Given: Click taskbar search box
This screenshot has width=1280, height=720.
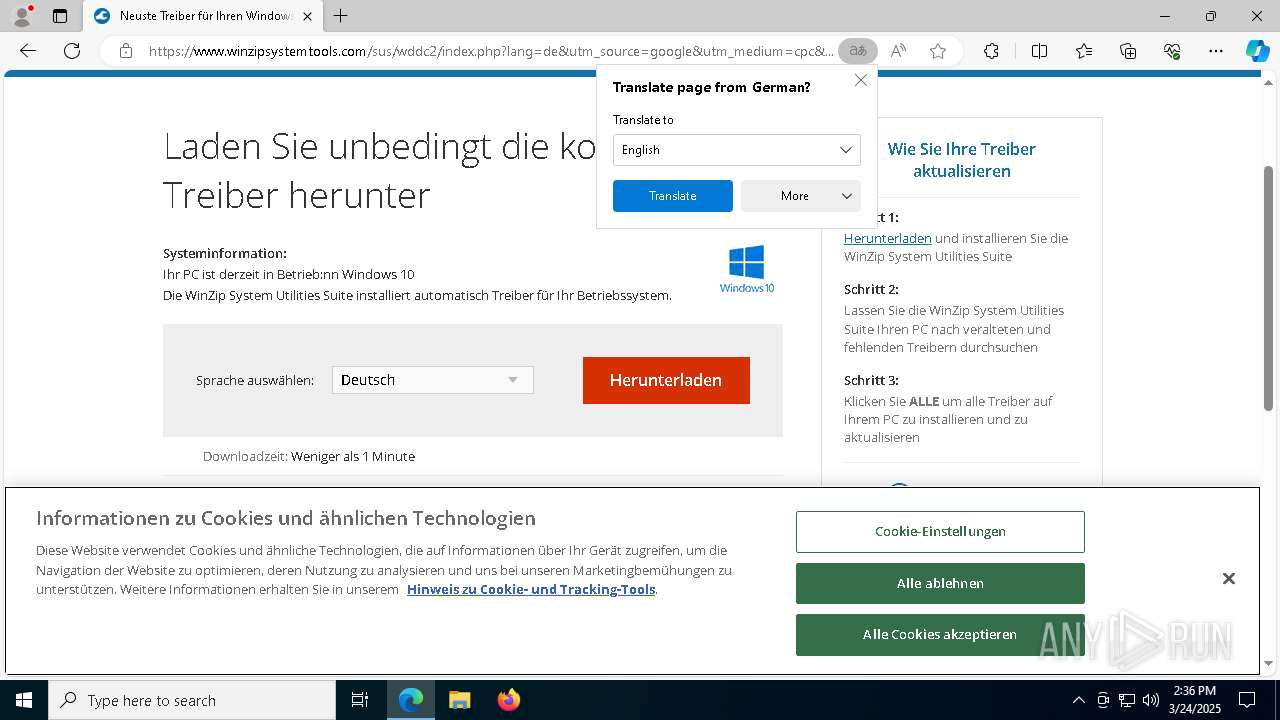Looking at the screenshot, I should click(x=192, y=700).
